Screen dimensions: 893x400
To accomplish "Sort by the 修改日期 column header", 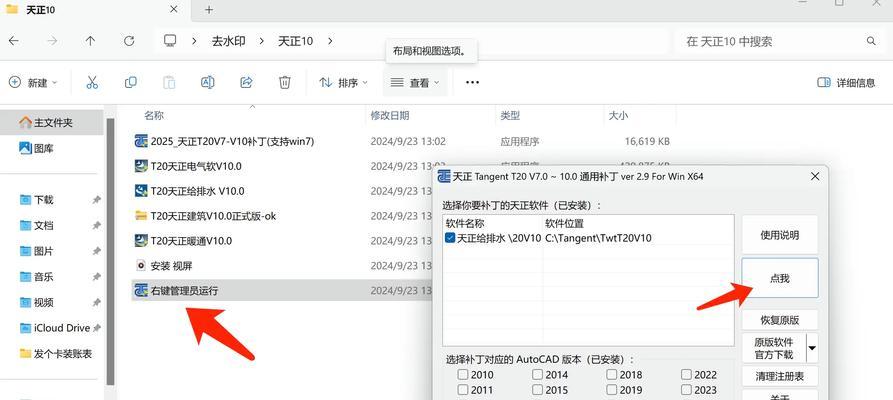I will 390,115.
